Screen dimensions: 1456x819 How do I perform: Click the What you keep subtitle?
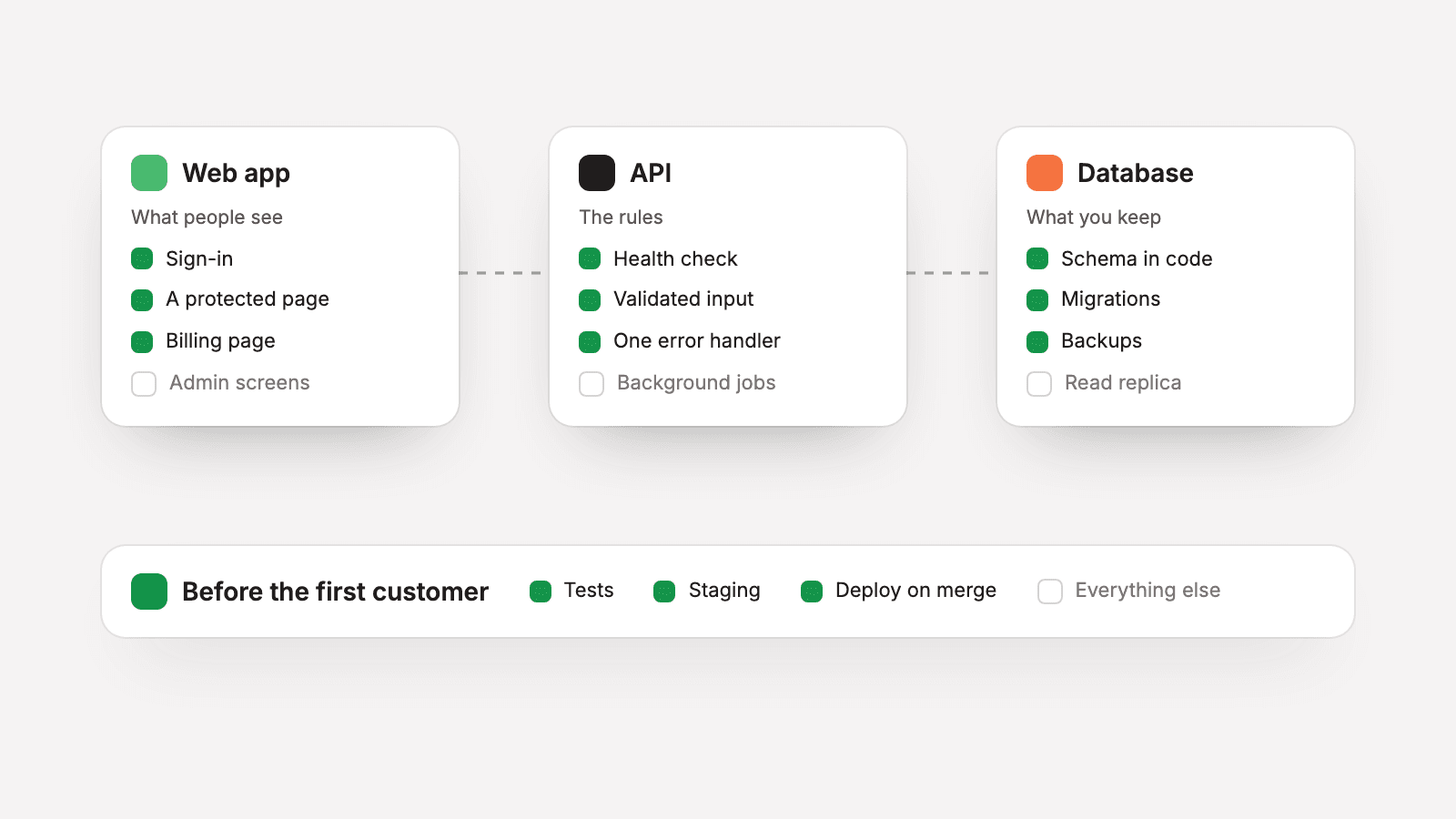pyautogui.click(x=1094, y=217)
